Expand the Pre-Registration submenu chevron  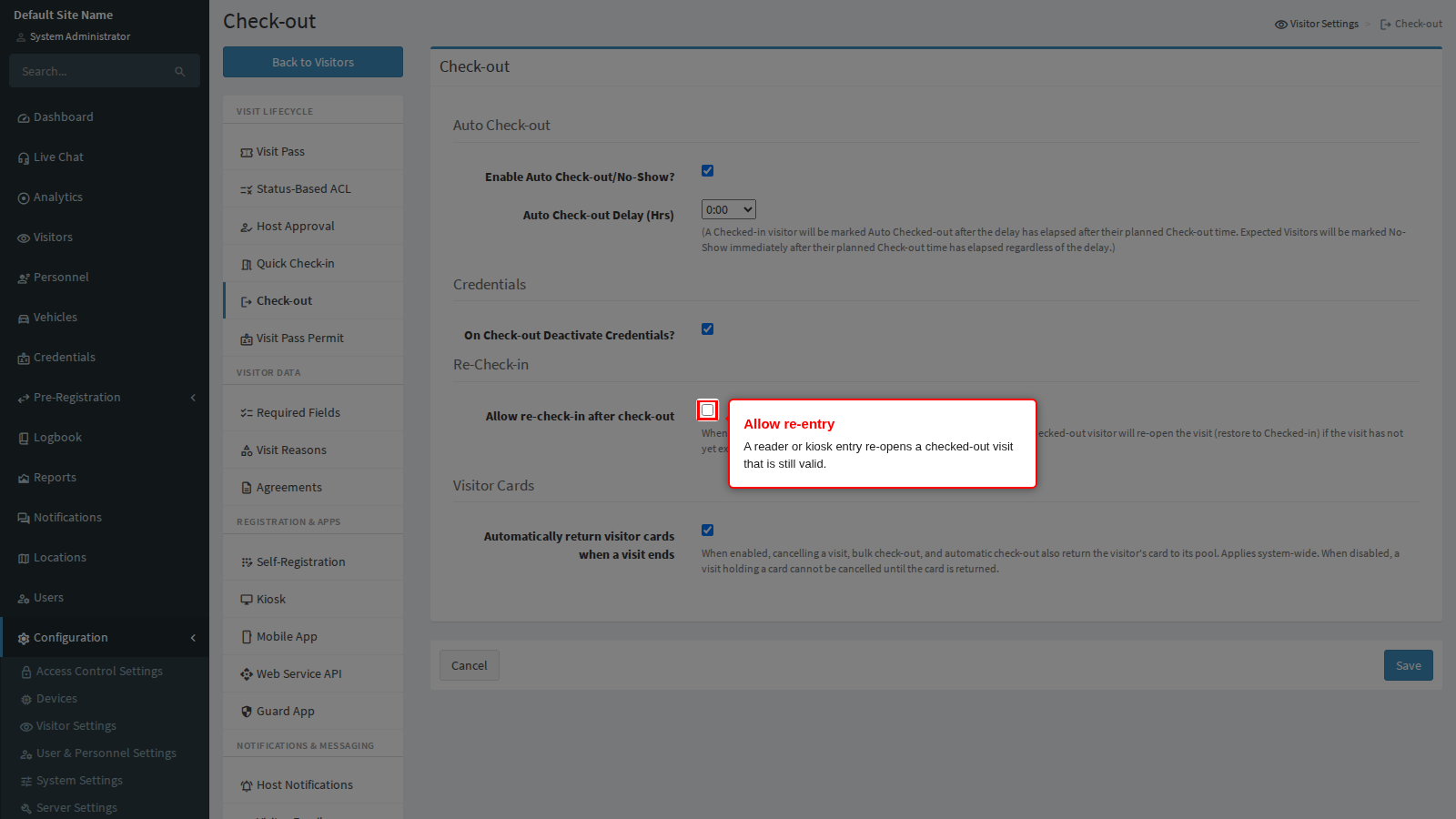click(x=193, y=398)
